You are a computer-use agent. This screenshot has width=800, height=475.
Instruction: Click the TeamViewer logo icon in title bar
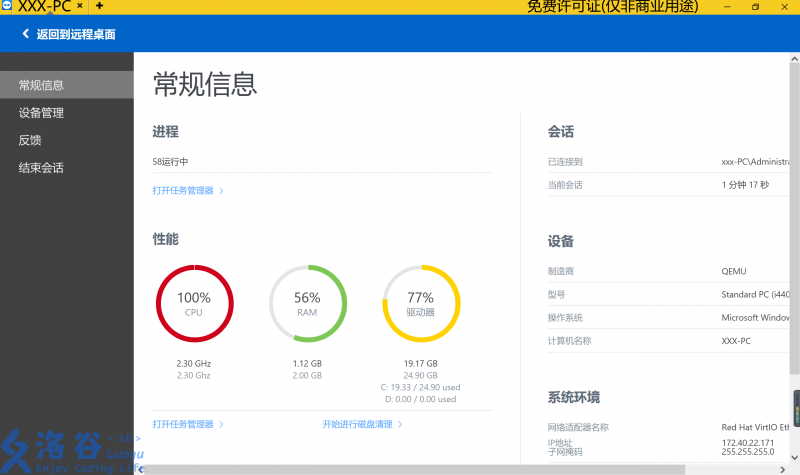click(x=7, y=6)
